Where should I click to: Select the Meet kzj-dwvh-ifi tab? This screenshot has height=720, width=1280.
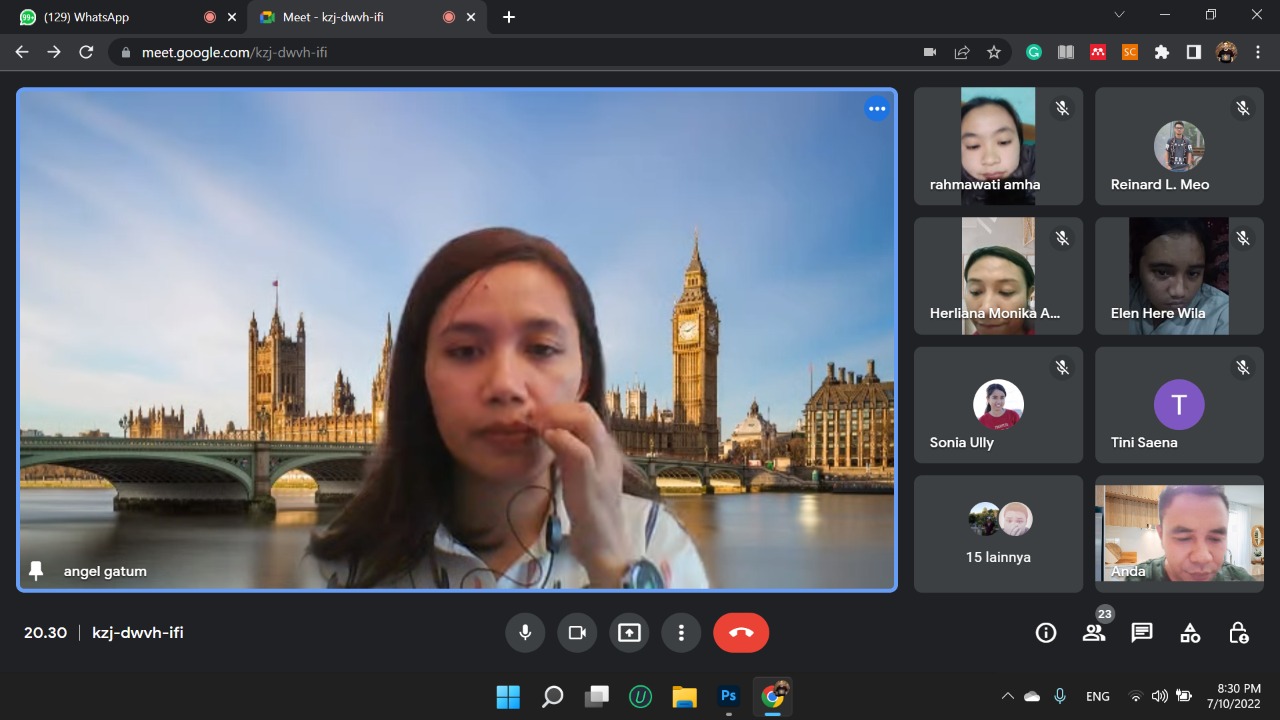(x=340, y=17)
